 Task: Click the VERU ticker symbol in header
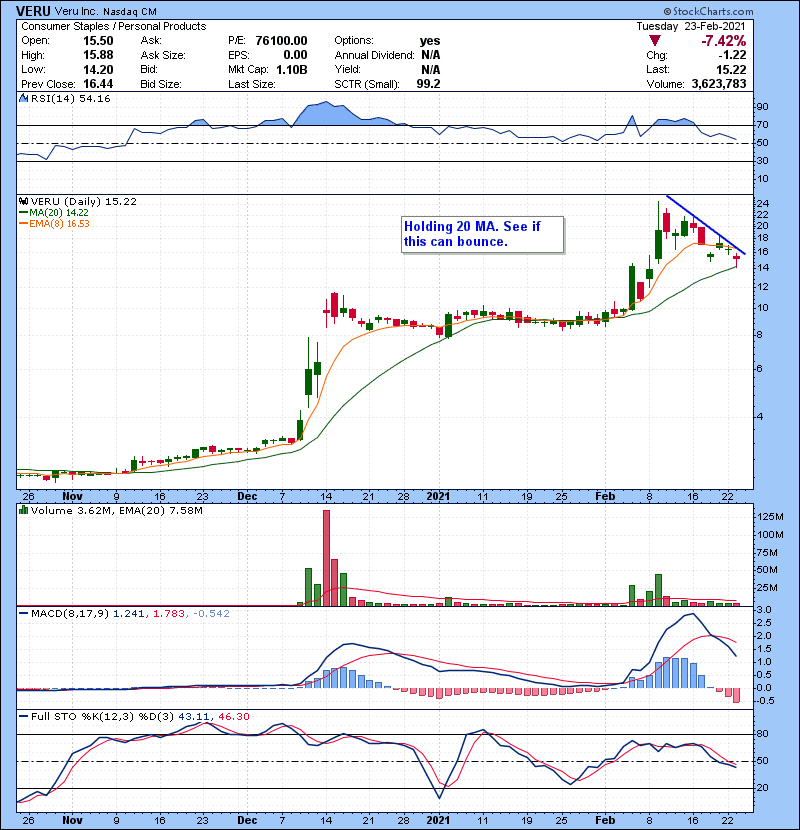(33, 11)
